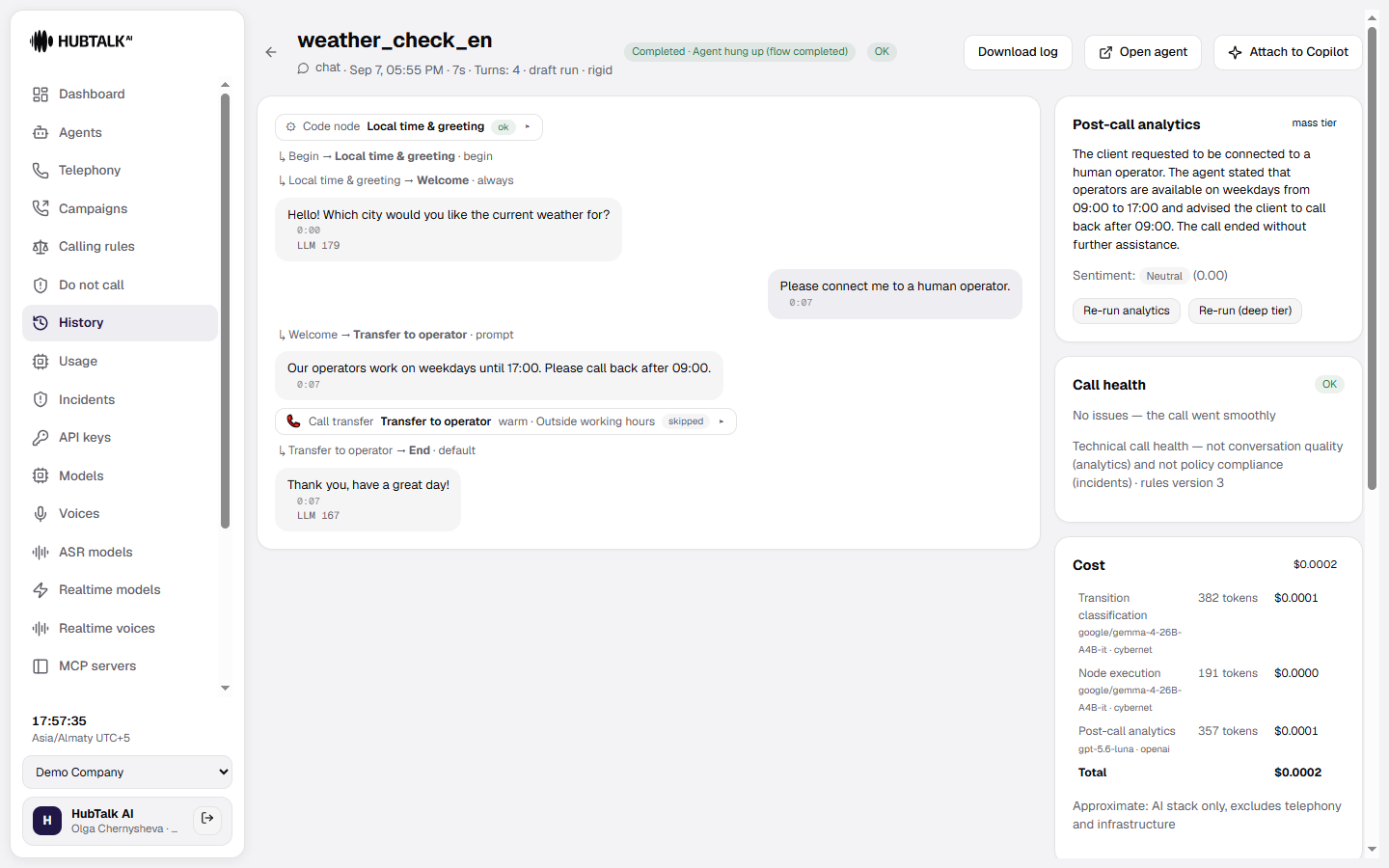This screenshot has width=1389, height=868.
Task: Click the Calling rules scales icon
Action: click(41, 247)
